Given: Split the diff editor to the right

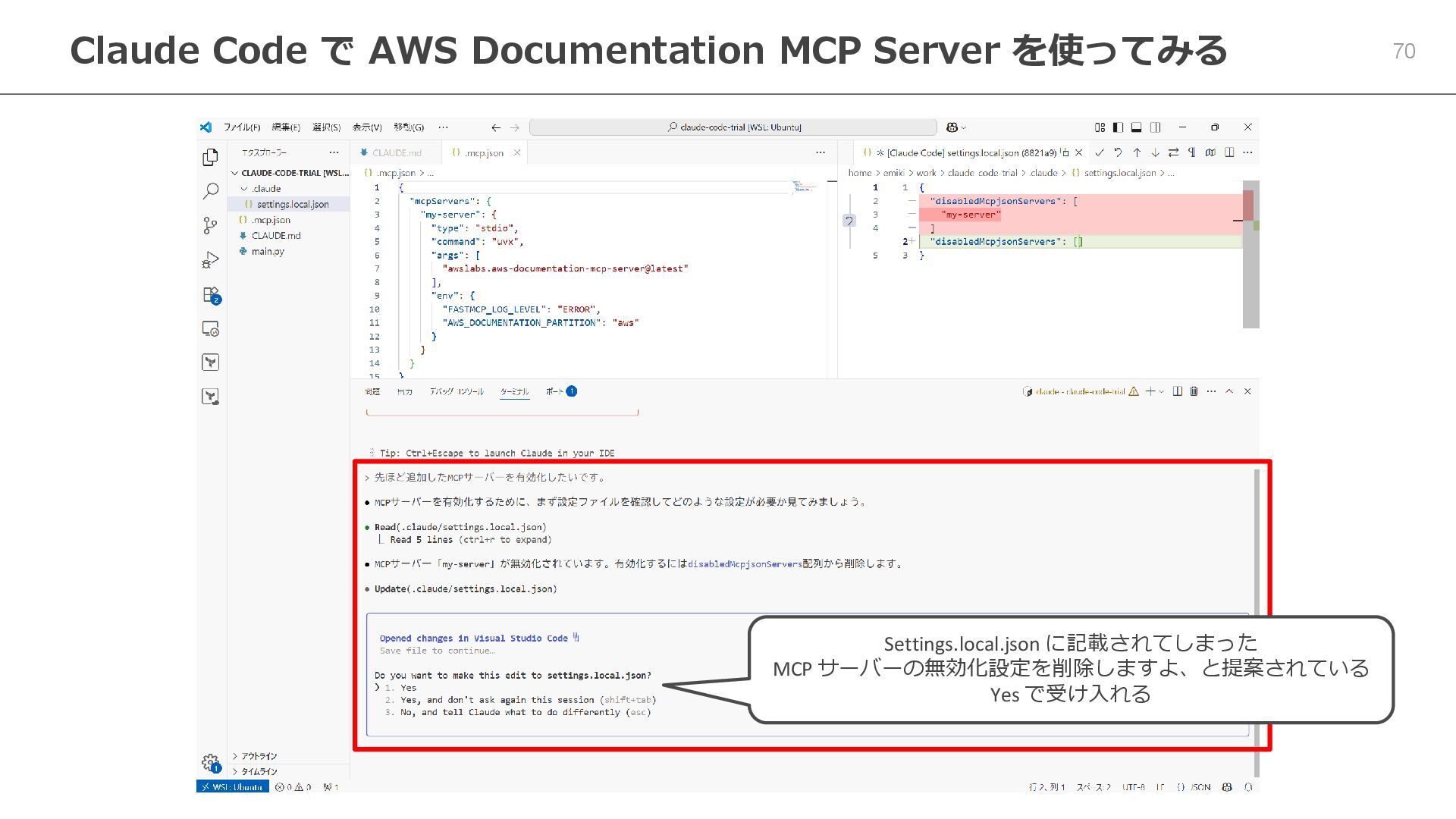Looking at the screenshot, I should coord(1229,152).
